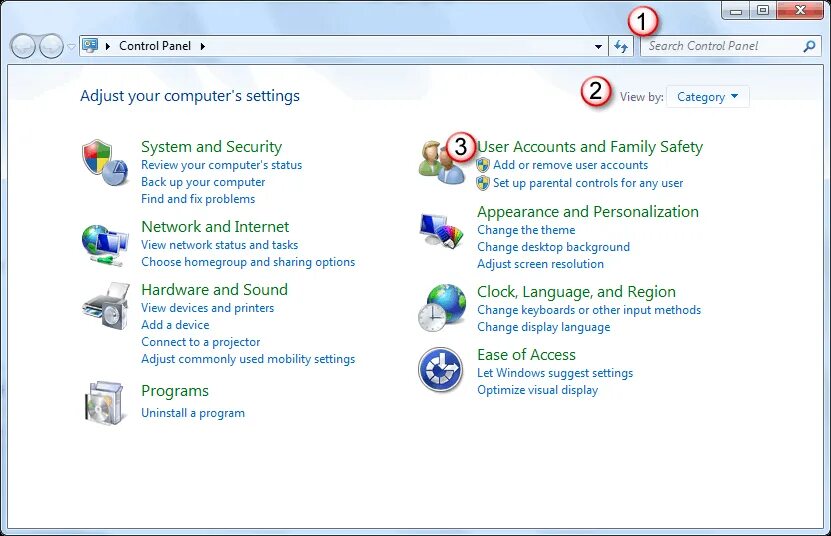Open Ease of Access category heading
Image resolution: width=831 pixels, height=536 pixels.
526,355
